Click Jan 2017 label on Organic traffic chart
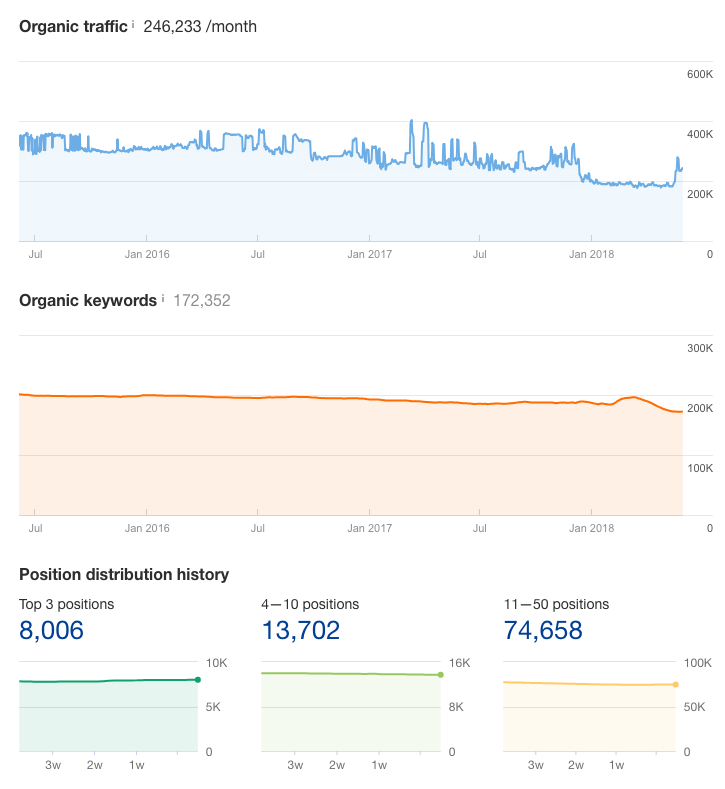 pos(369,255)
